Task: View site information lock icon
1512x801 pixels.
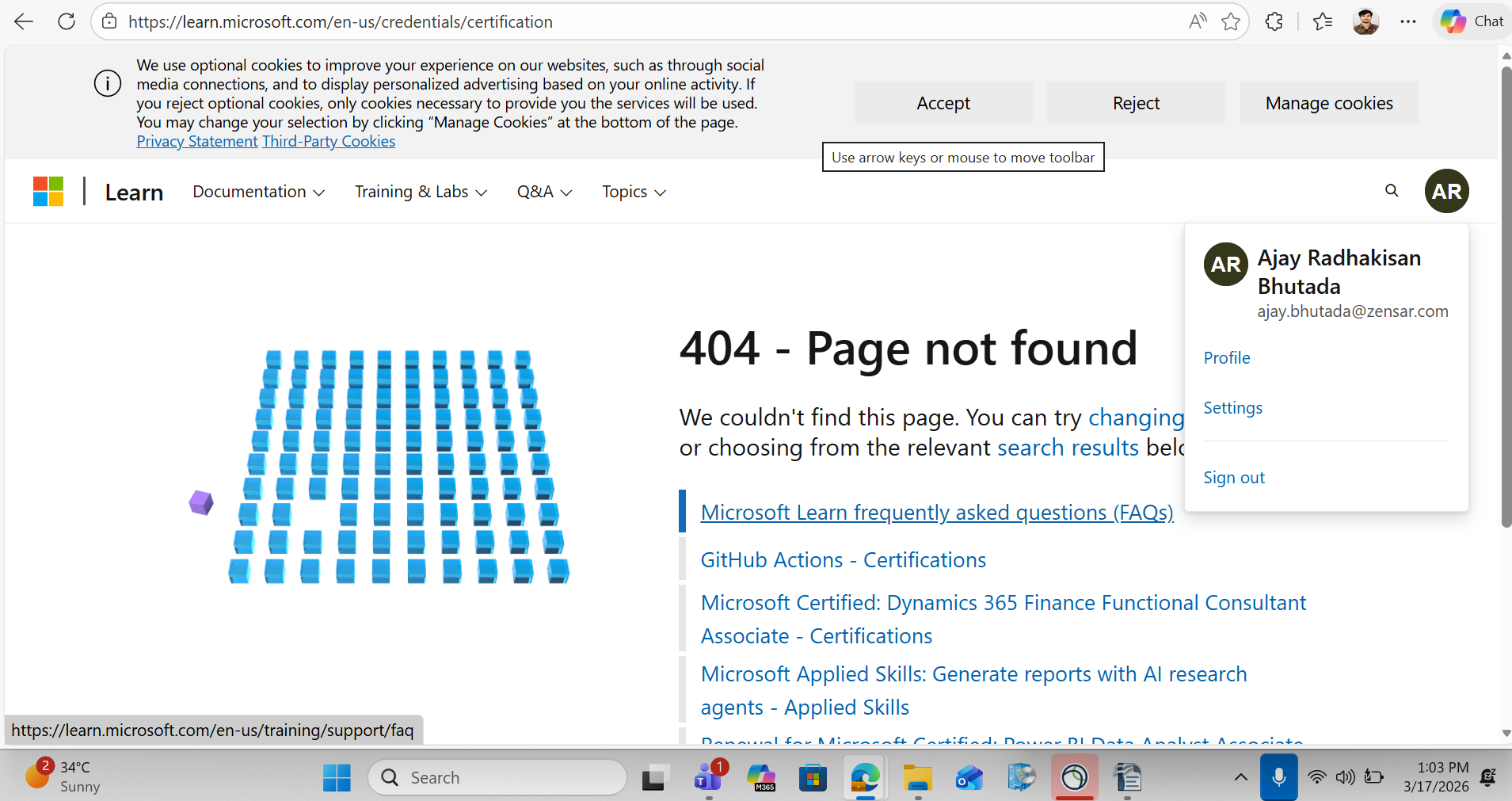Action: (109, 21)
